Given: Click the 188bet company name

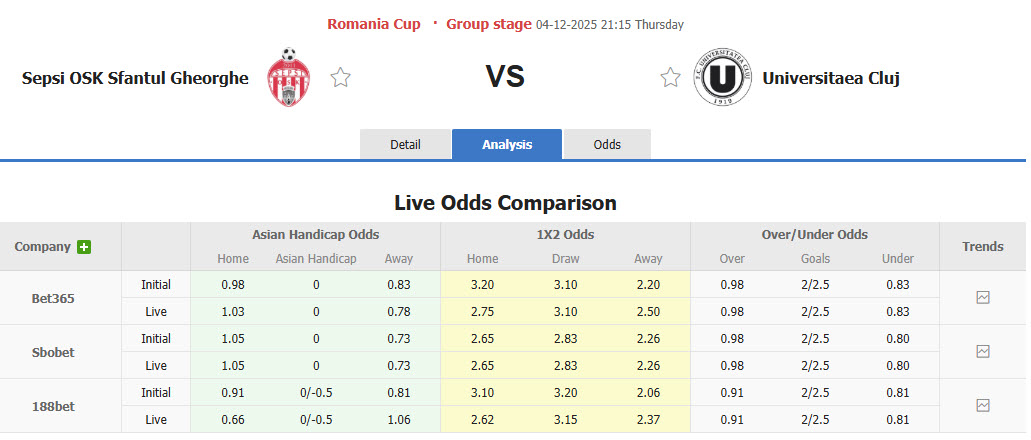Looking at the screenshot, I should point(53,406).
